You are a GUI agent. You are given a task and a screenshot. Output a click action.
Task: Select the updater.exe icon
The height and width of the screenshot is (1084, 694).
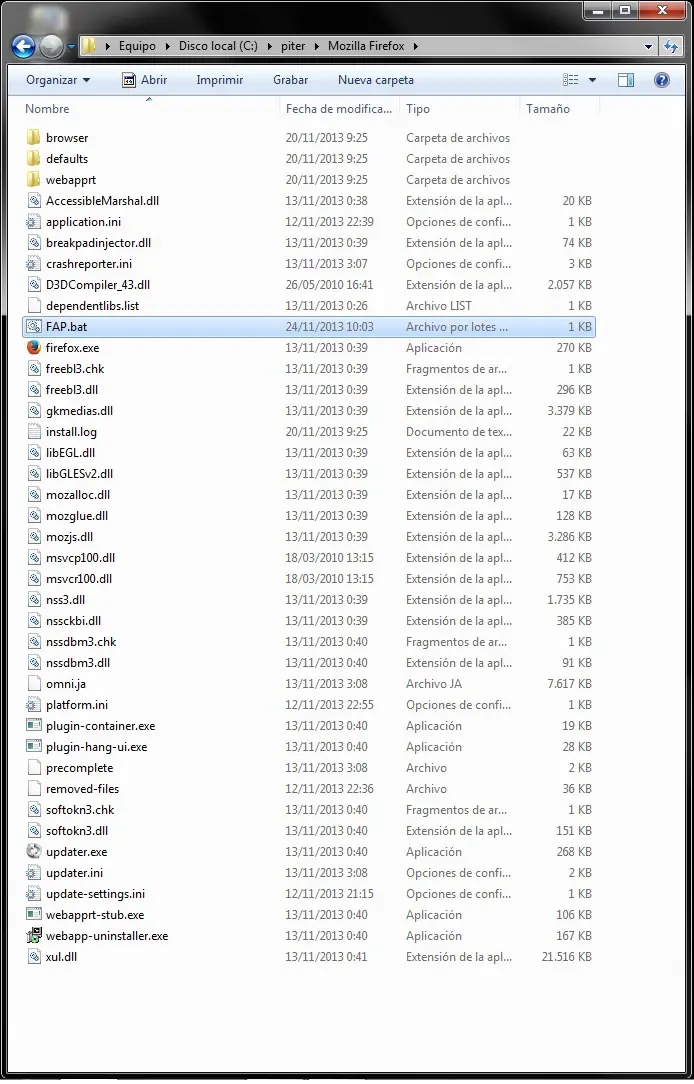34,852
